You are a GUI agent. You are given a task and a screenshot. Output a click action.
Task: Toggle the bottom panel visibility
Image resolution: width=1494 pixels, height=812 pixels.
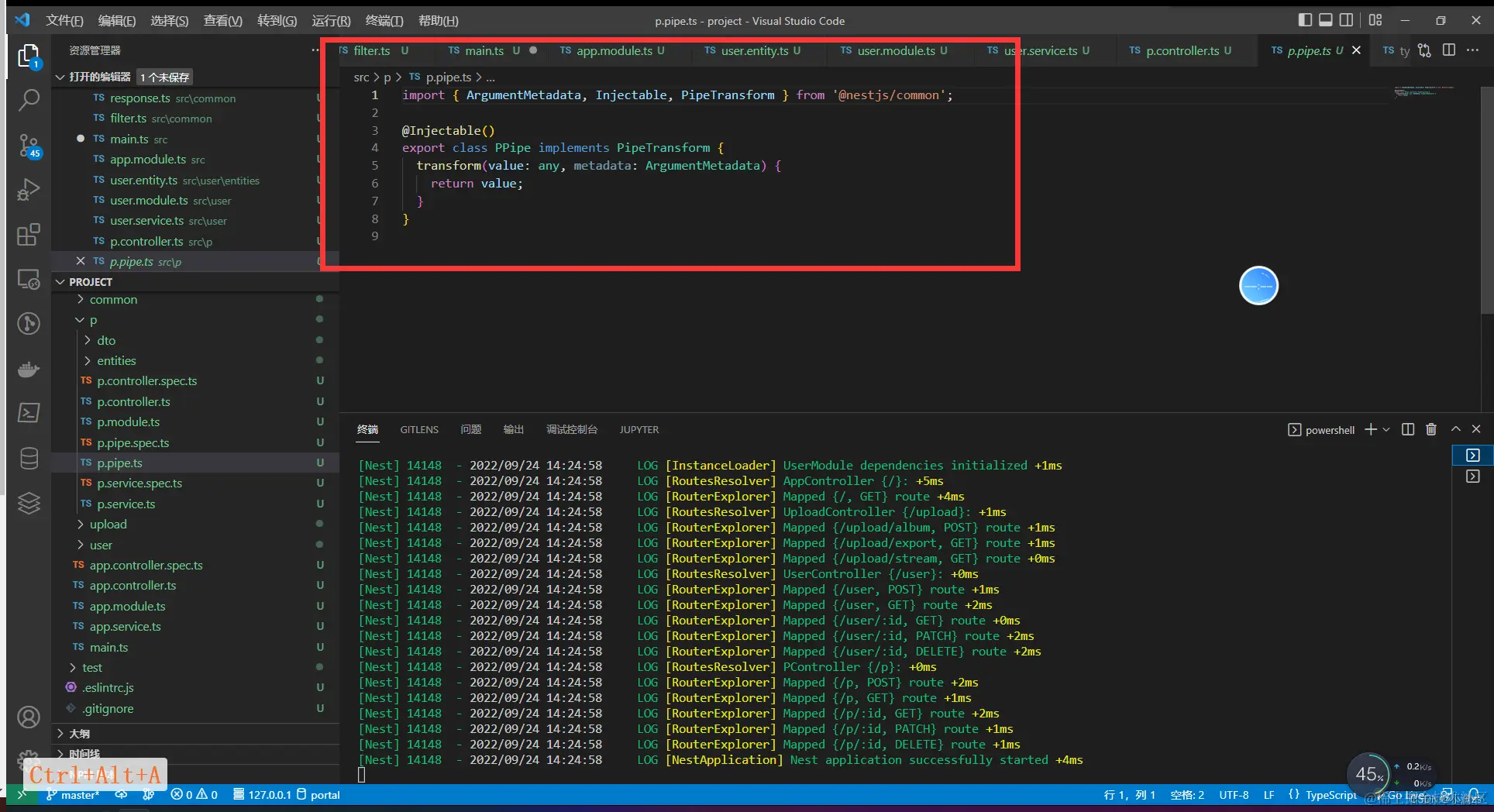[x=1326, y=20]
